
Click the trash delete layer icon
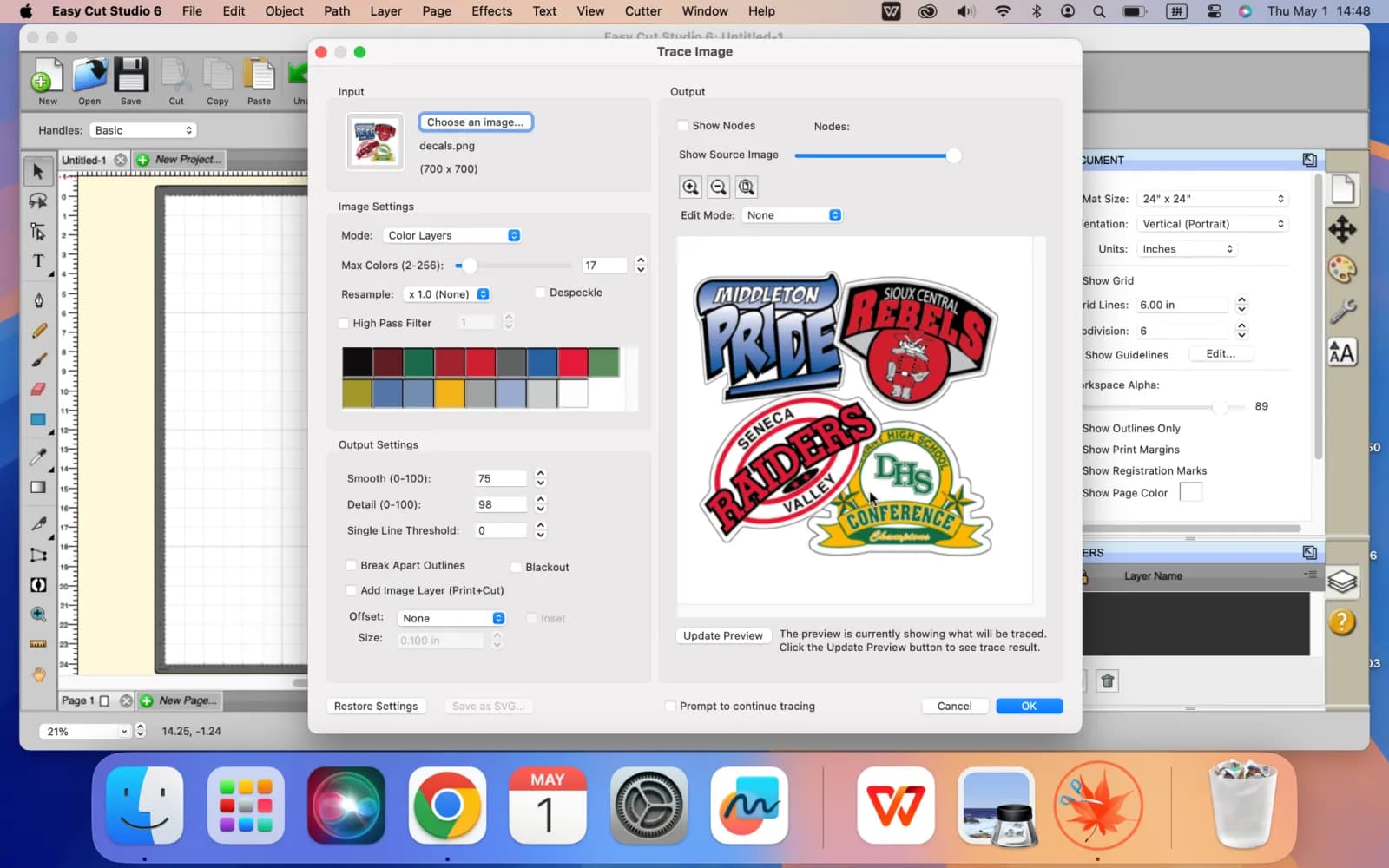tap(1108, 681)
